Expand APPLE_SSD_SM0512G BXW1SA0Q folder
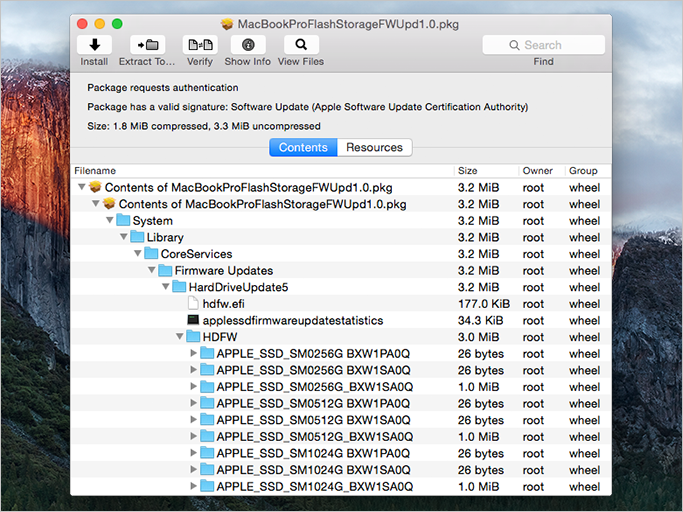Viewport: 683px width, 512px height. coord(193,419)
